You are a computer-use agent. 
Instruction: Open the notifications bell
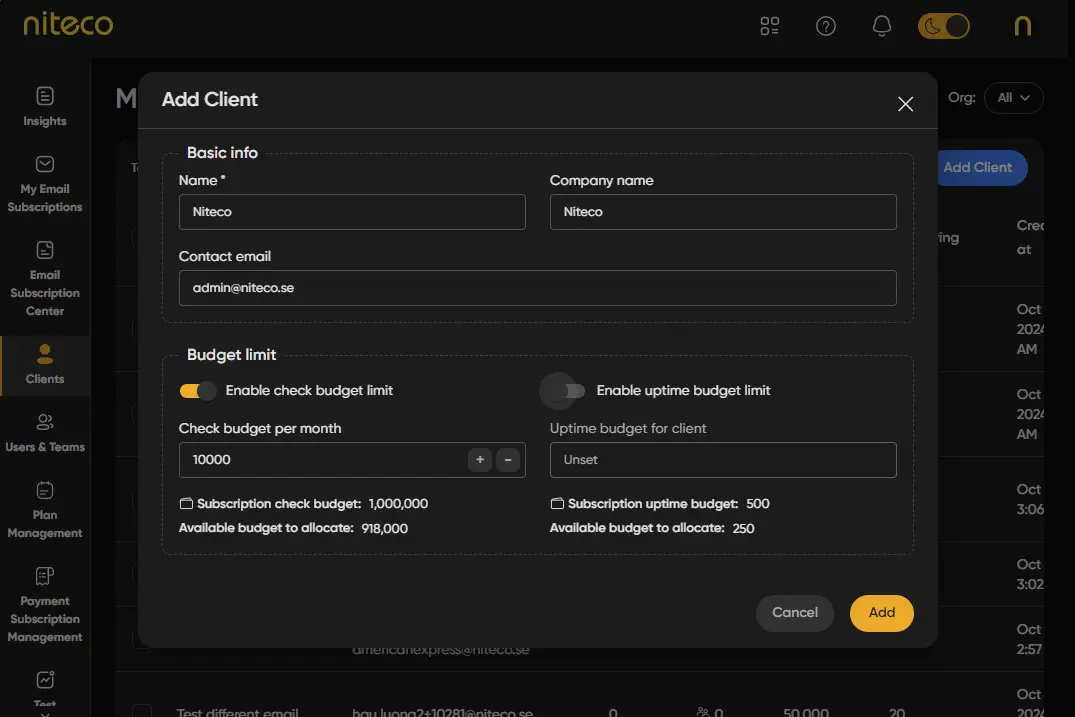tap(882, 26)
